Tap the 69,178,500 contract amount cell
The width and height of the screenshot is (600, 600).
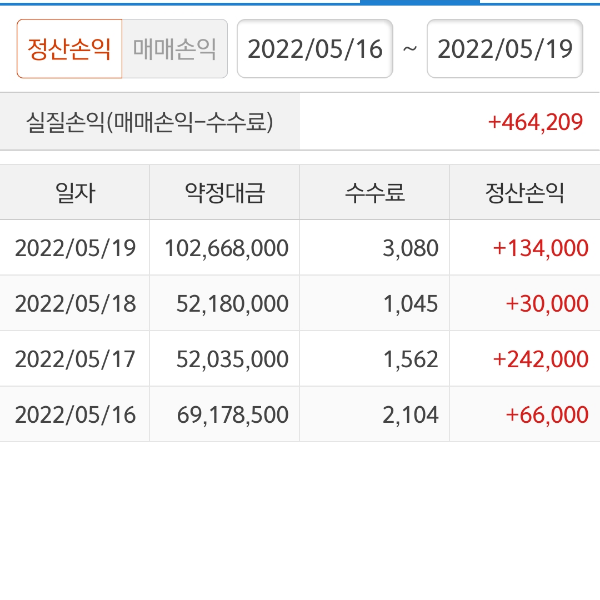coord(225,414)
